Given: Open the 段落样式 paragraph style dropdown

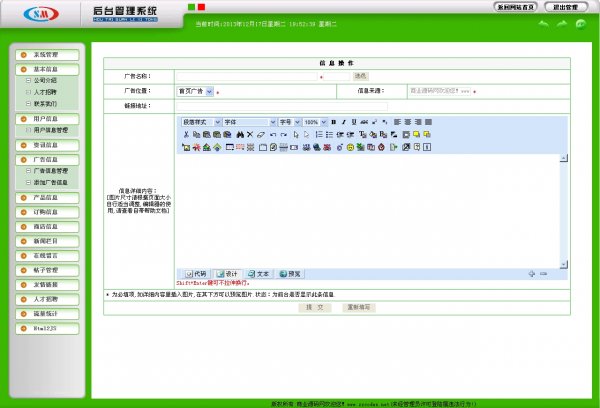Looking at the screenshot, I should click(201, 122).
